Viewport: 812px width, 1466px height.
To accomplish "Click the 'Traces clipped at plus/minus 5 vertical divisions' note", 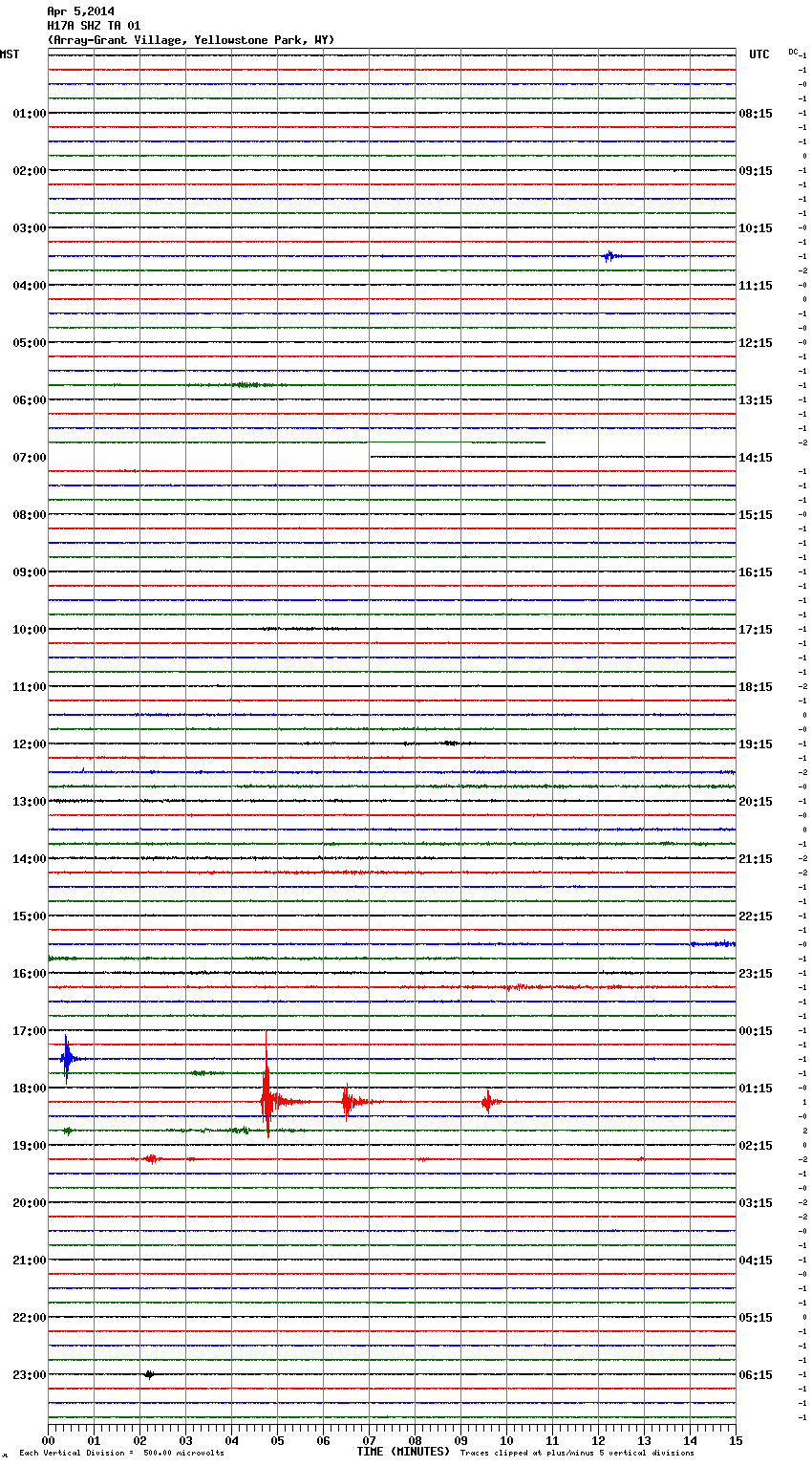I will [577, 1454].
